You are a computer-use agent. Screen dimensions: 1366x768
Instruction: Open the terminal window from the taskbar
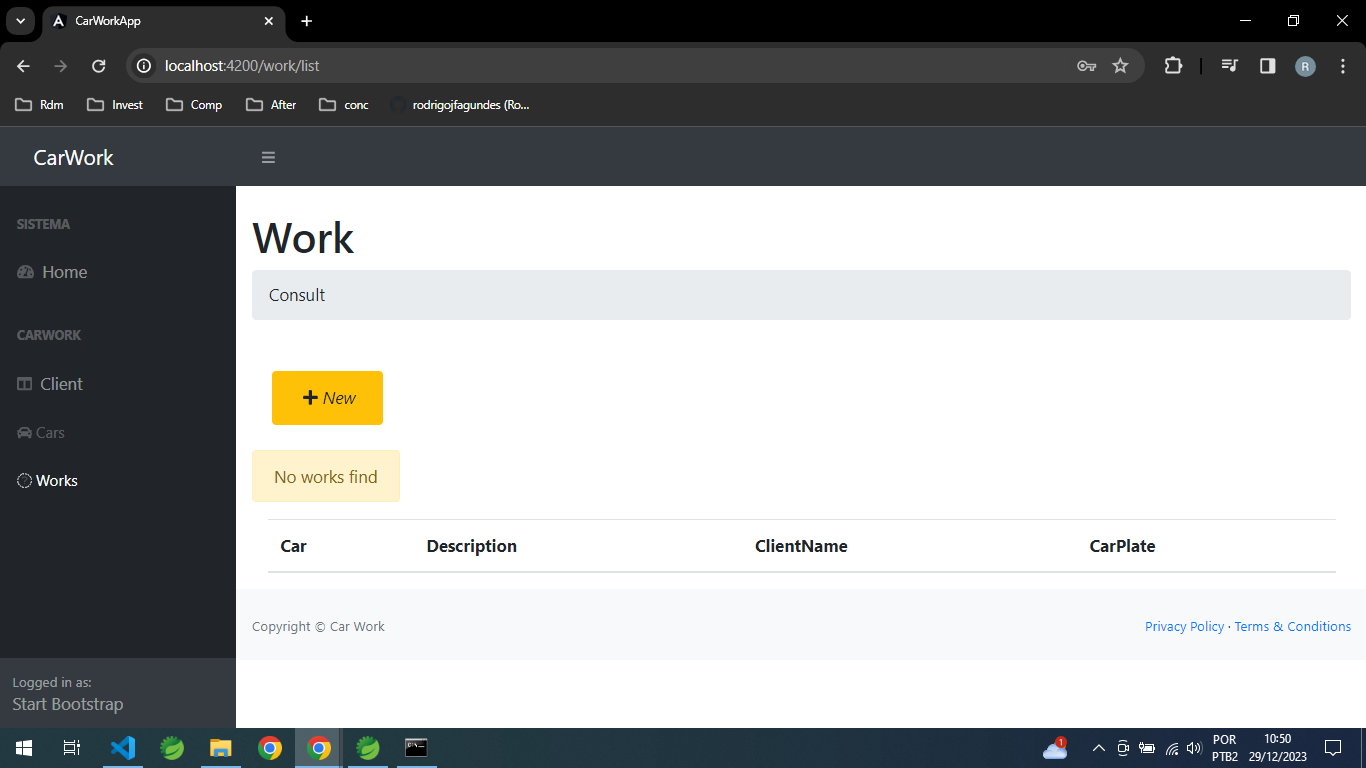pos(416,748)
